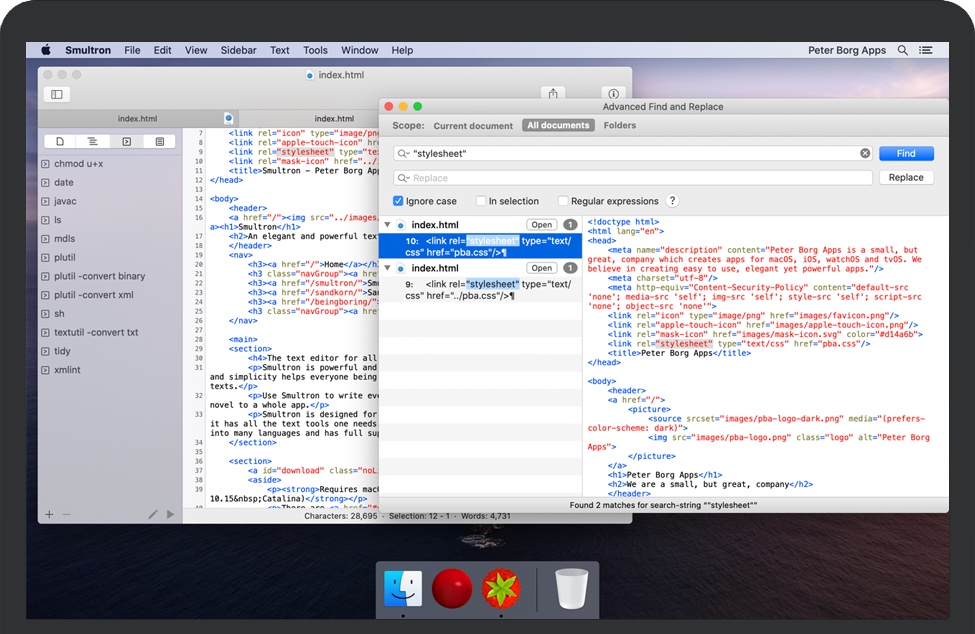Enable the Regular expressions checkbox
The image size is (975, 634).
563,201
